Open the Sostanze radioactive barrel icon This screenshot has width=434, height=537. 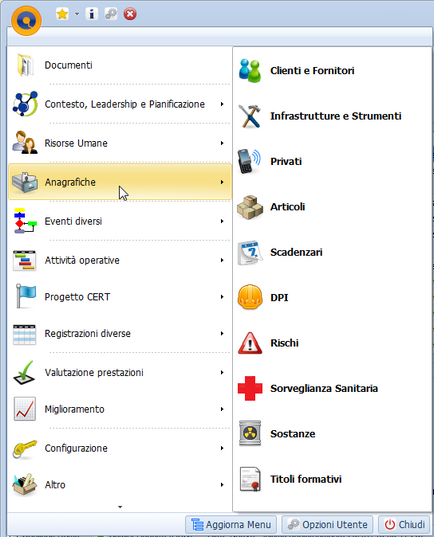(x=250, y=434)
